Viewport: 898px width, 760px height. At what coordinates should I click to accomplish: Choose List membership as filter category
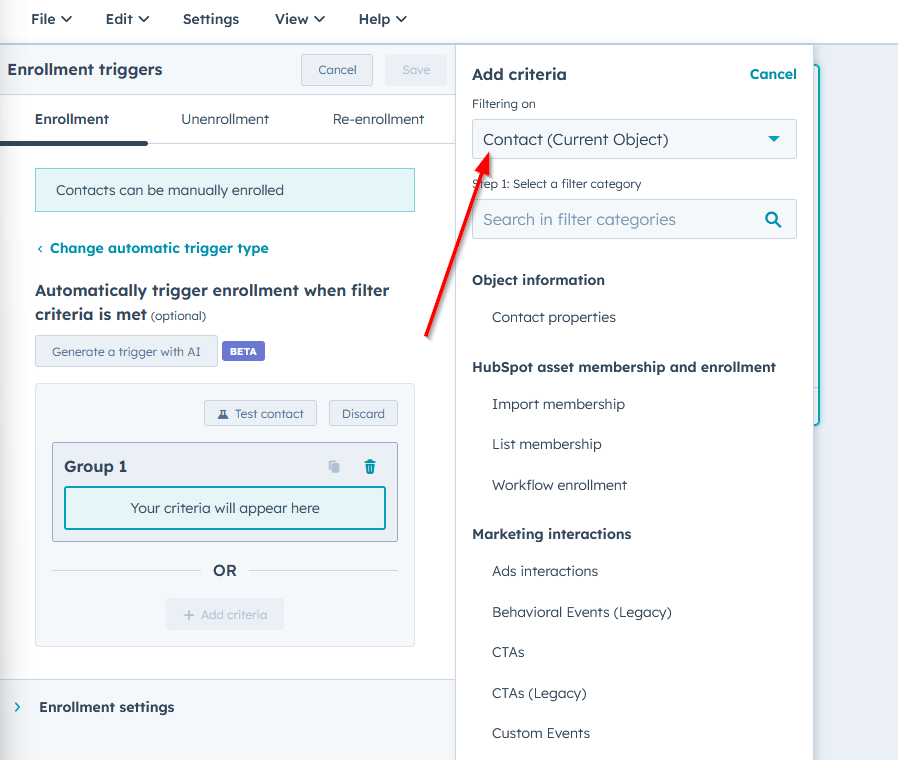coord(546,444)
